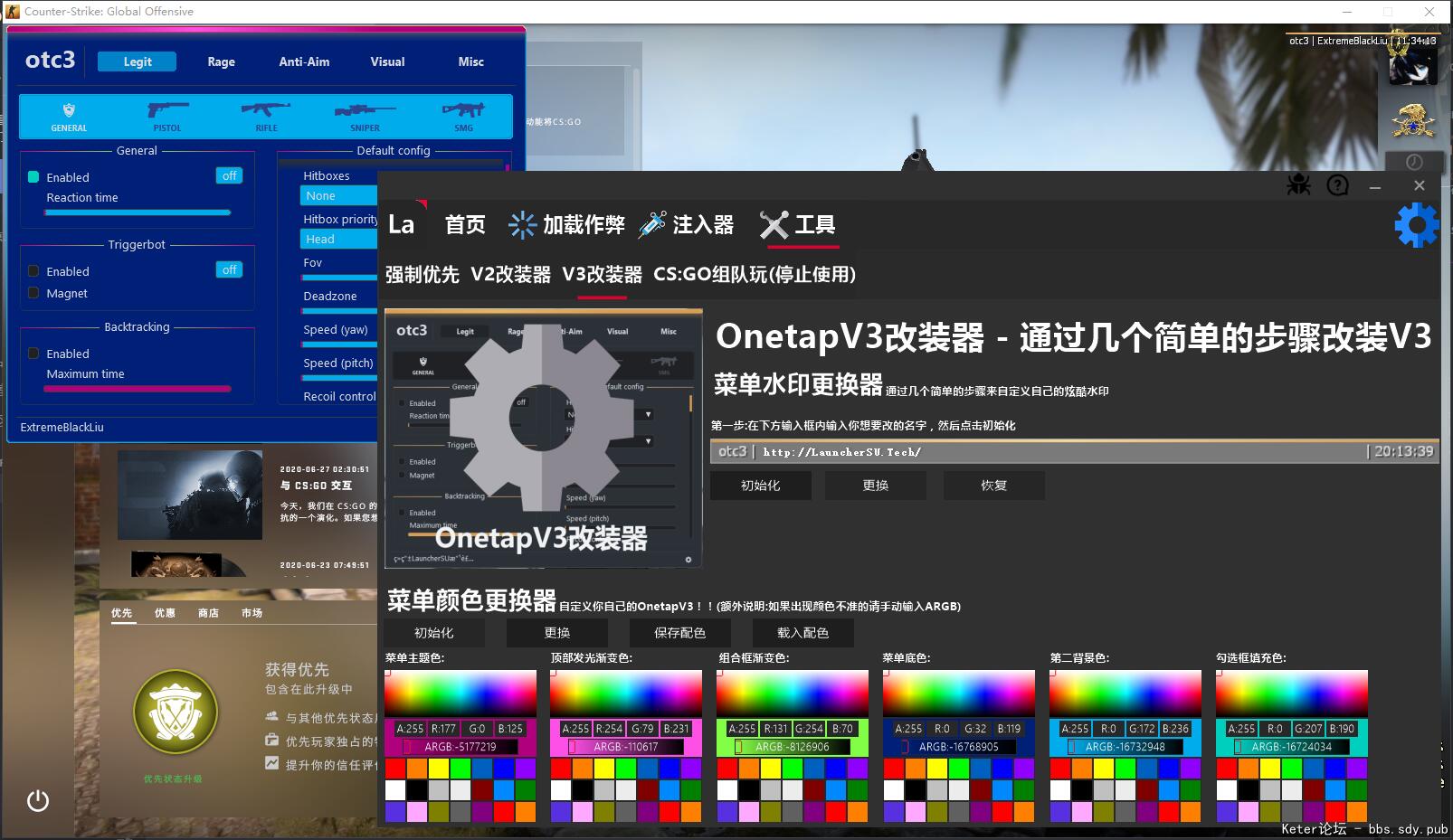Click the 工具 wrench tools icon
This screenshot has width=1453, height=840.
[774, 225]
